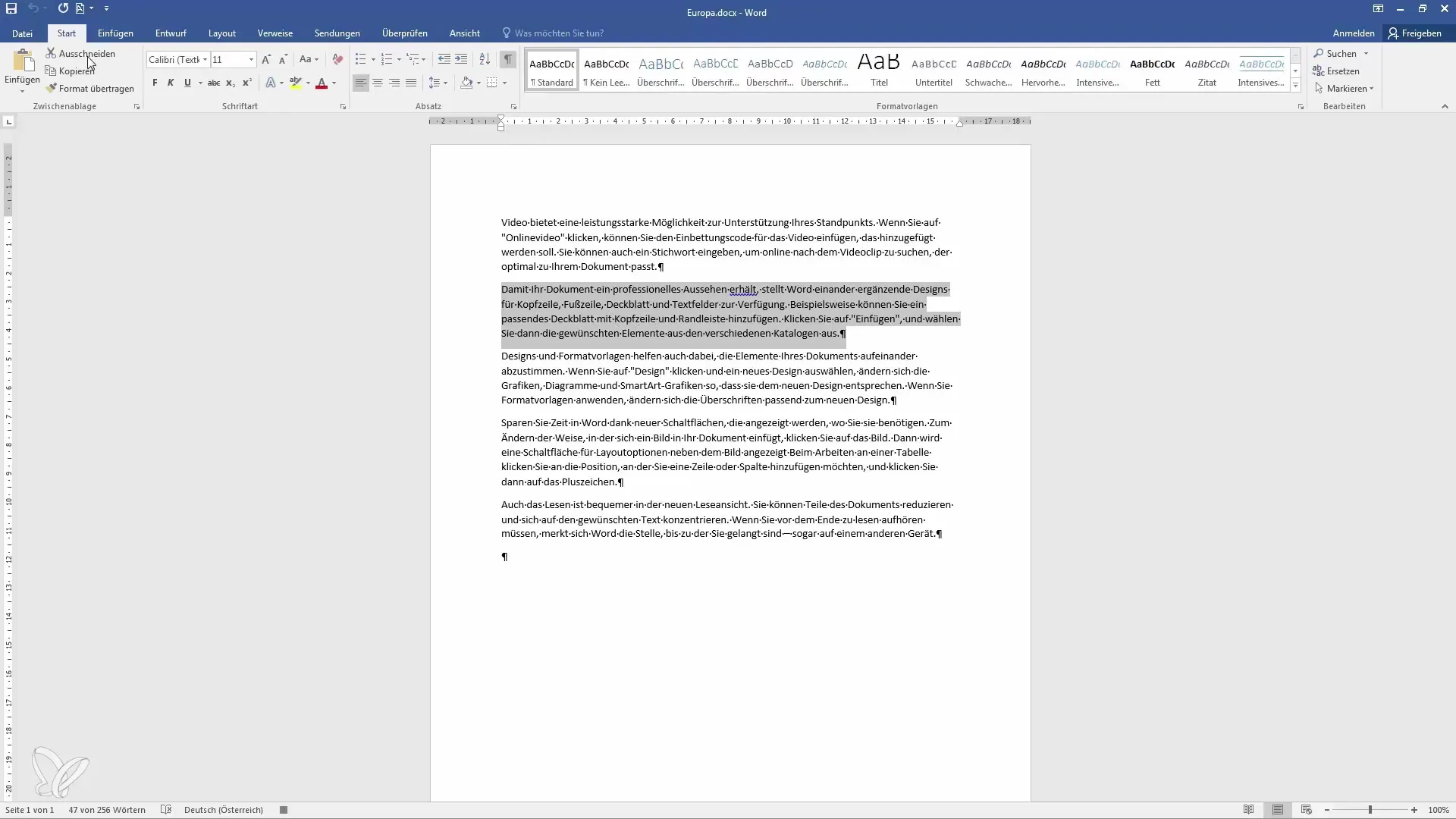The image size is (1456, 819).
Task: Click Ersetzen button
Action: 1336,71
